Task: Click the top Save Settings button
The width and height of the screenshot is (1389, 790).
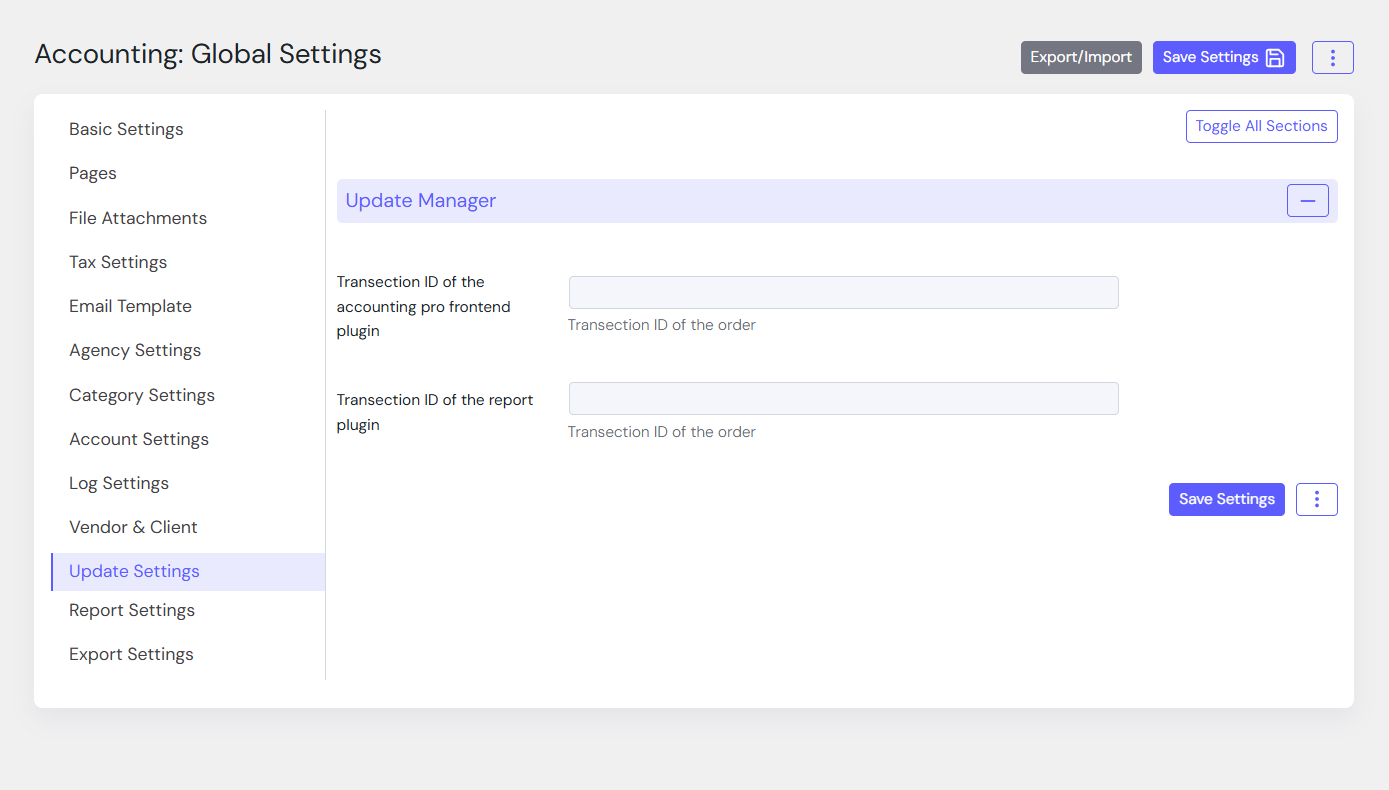Action: click(1223, 58)
